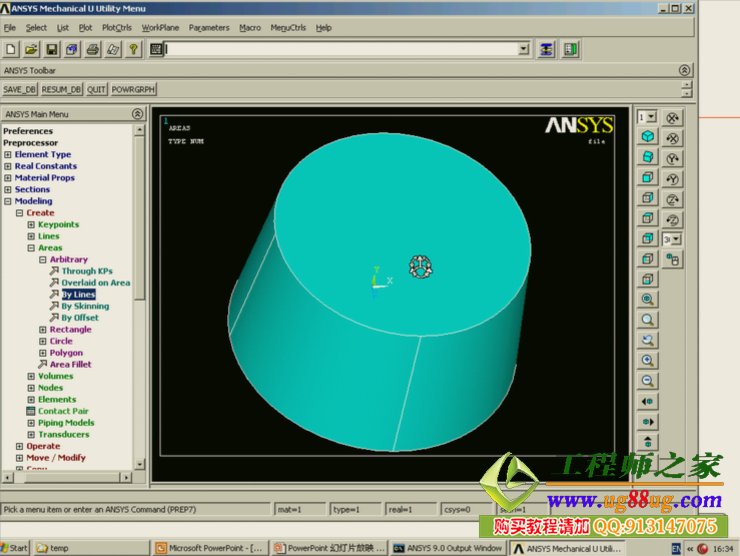Viewport: 740px width, 556px height.
Task: Open the window number dropdown showing 1
Action: (x=652, y=117)
